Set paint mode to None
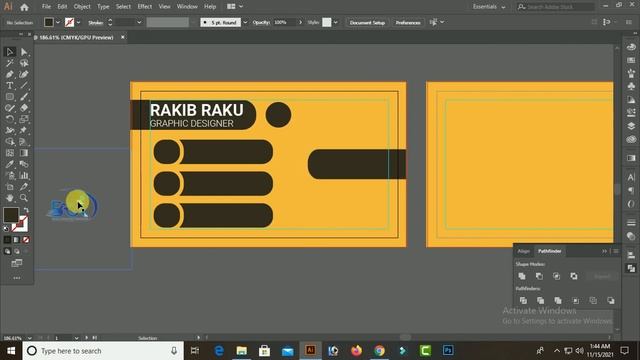640x360 pixels. pos(26,240)
